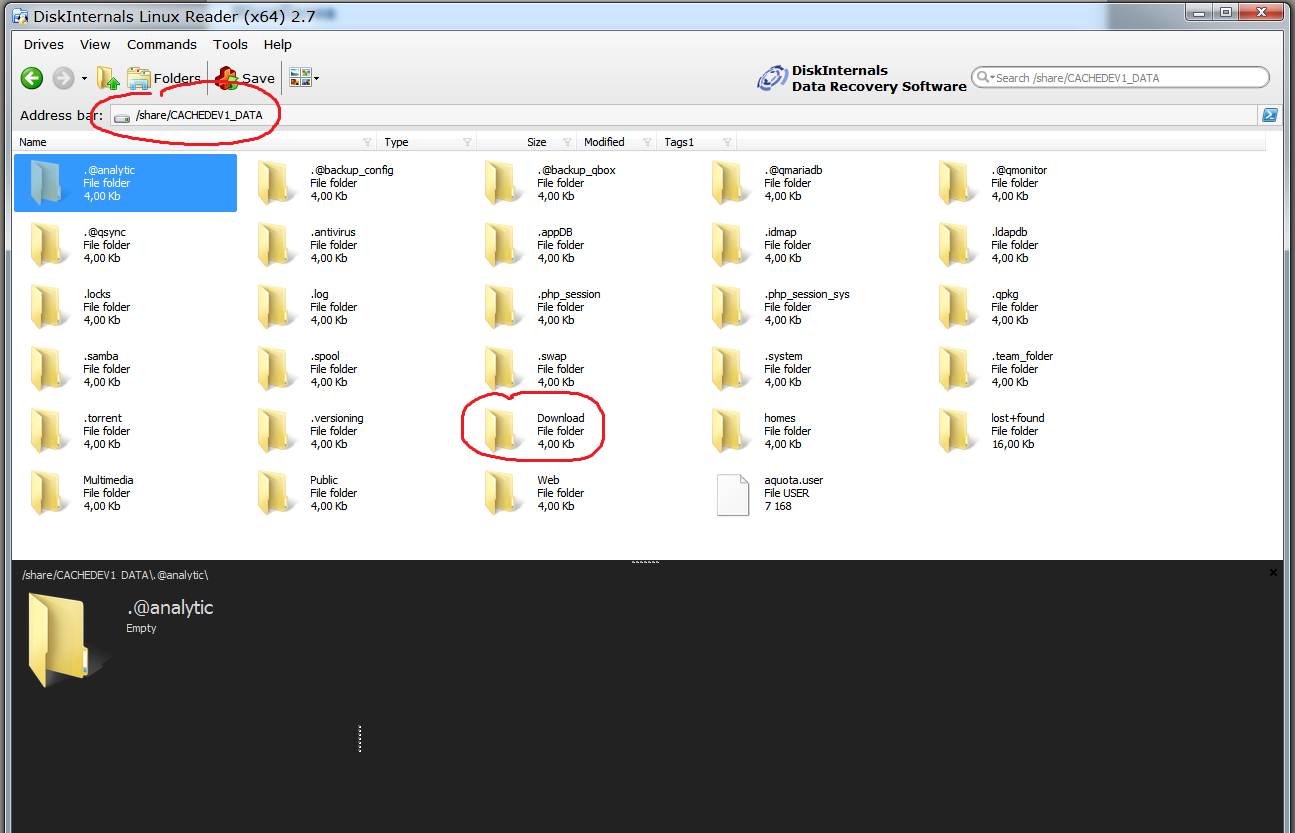Image resolution: width=1295 pixels, height=833 pixels.
Task: Click the console icon beside address bar
Action: tap(1269, 115)
